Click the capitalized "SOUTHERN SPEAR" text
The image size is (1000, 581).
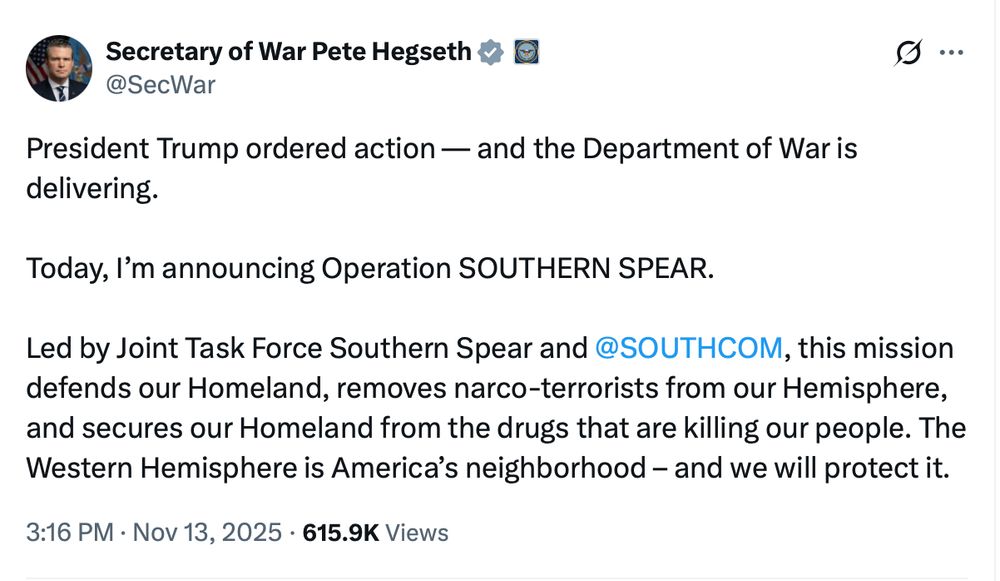587,269
